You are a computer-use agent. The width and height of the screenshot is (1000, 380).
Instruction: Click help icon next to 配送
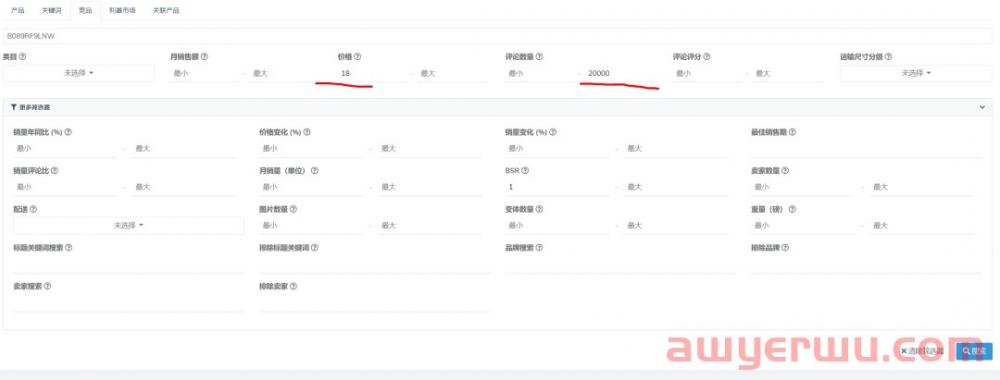[x=33, y=209]
